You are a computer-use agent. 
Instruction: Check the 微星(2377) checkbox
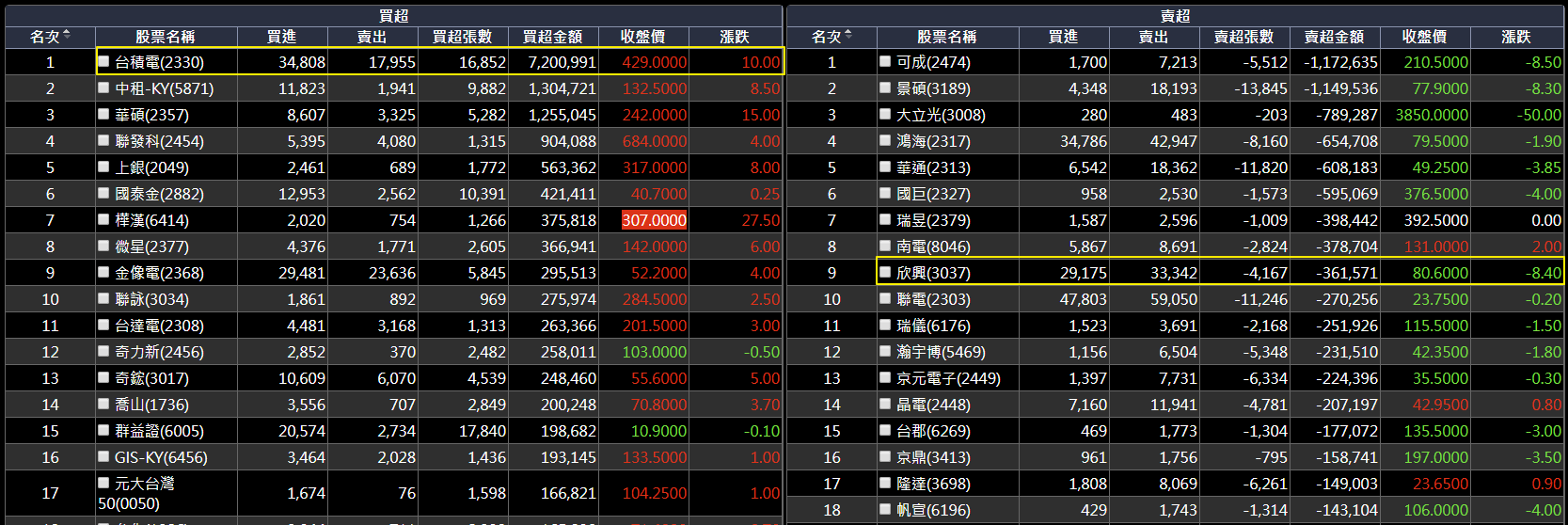(104, 246)
